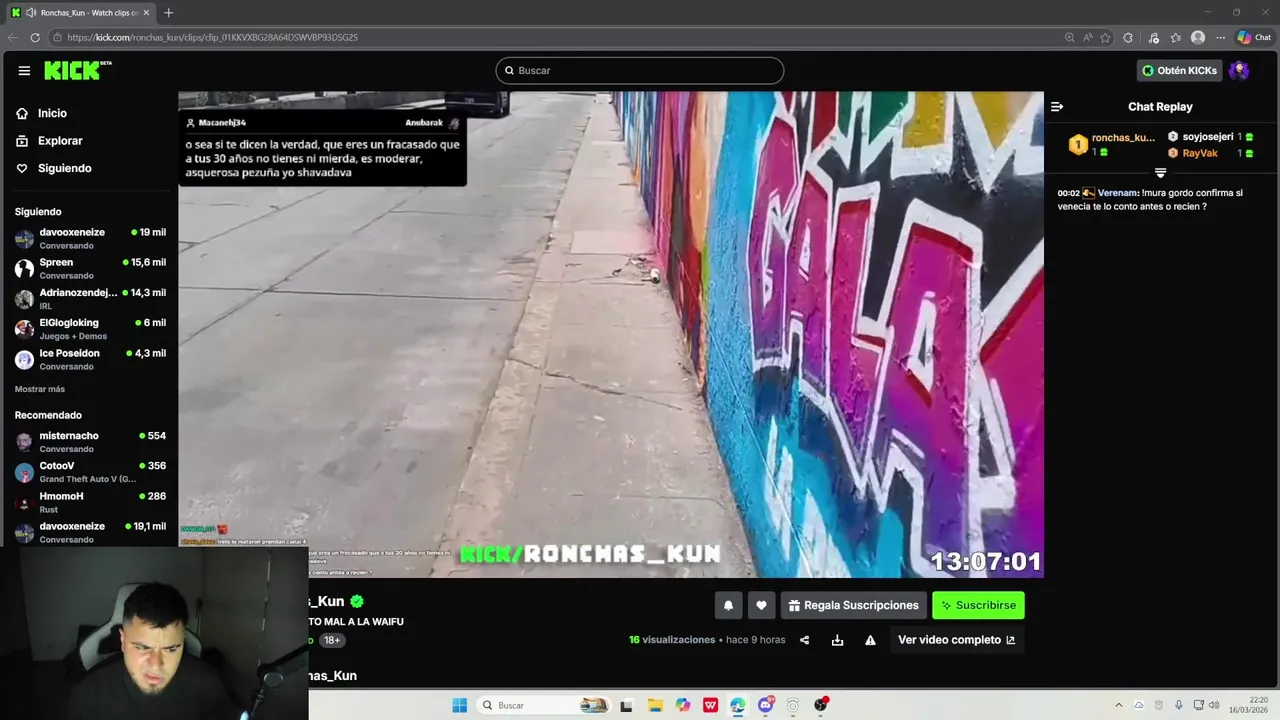
Task: Close the Ronchas_Kun browser tab
Action: pyautogui.click(x=146, y=13)
